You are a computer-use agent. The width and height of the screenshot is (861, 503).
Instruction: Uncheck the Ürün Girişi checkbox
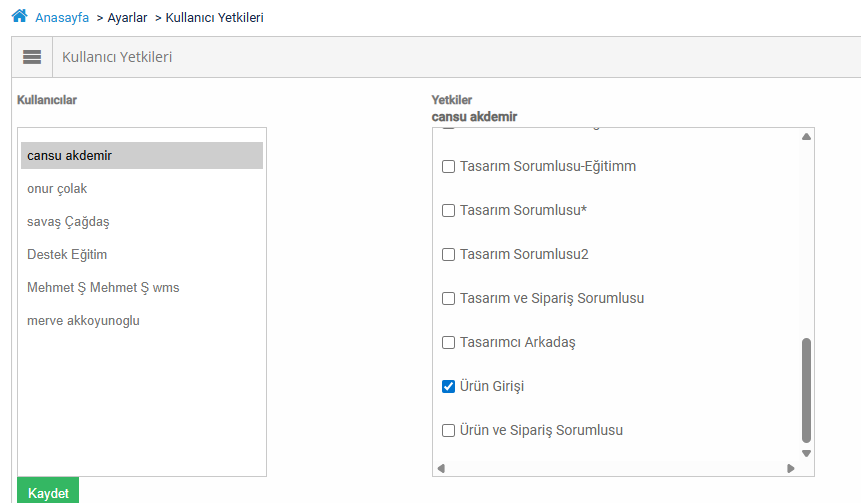(x=449, y=387)
